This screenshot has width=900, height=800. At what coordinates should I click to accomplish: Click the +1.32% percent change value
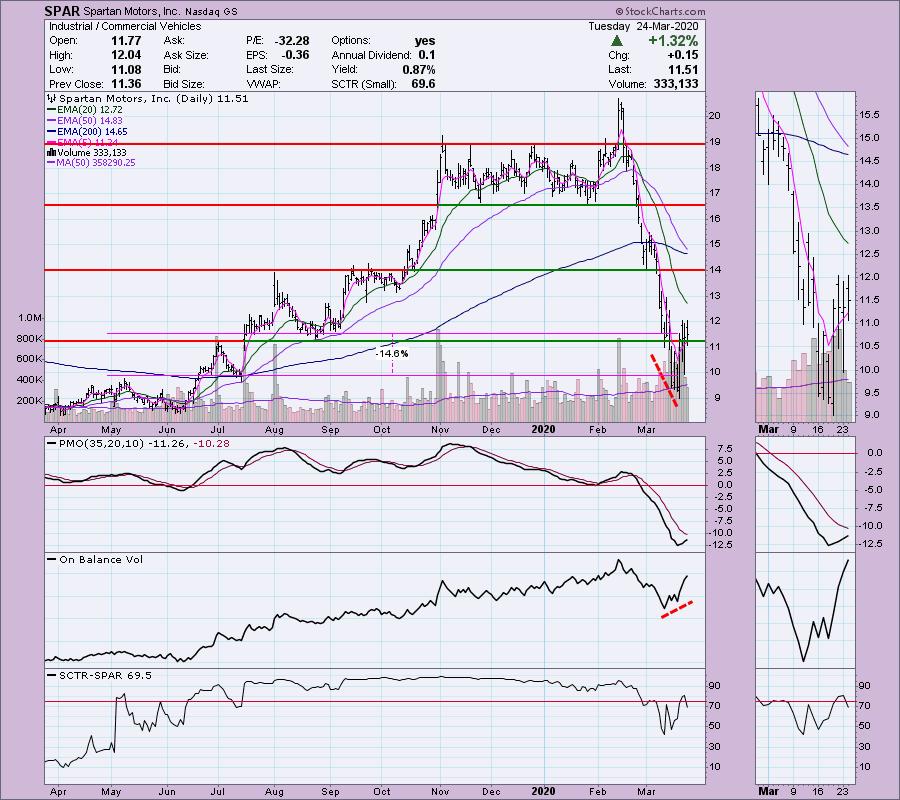[x=673, y=41]
